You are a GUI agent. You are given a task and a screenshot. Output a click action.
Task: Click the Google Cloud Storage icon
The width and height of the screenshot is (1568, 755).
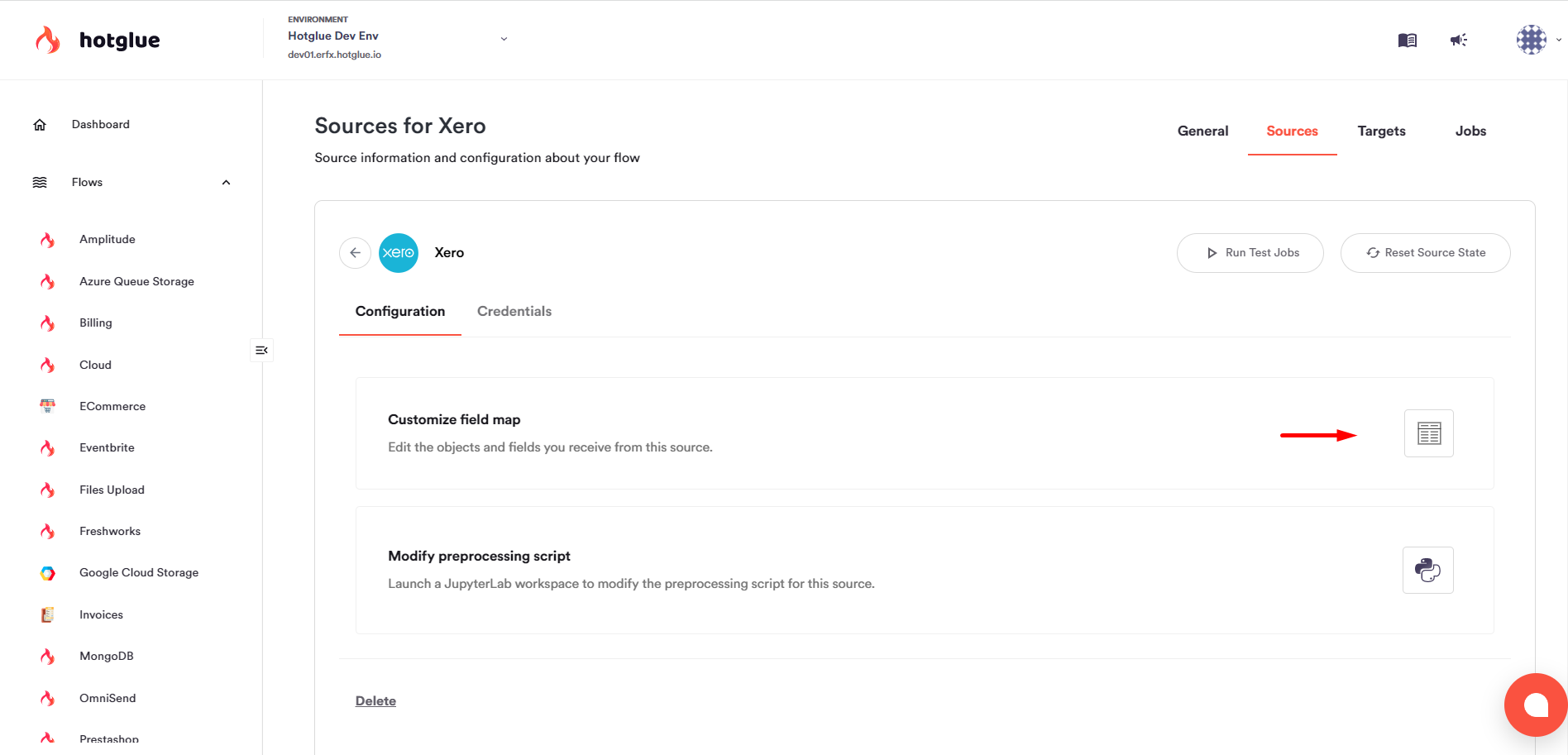[48, 572]
